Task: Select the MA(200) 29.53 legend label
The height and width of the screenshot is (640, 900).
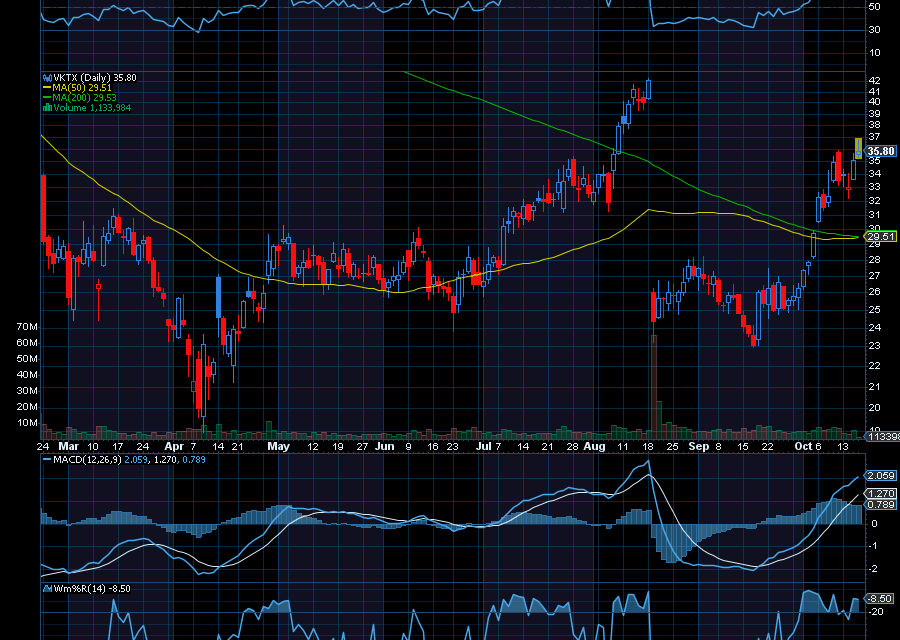Action: point(84,98)
